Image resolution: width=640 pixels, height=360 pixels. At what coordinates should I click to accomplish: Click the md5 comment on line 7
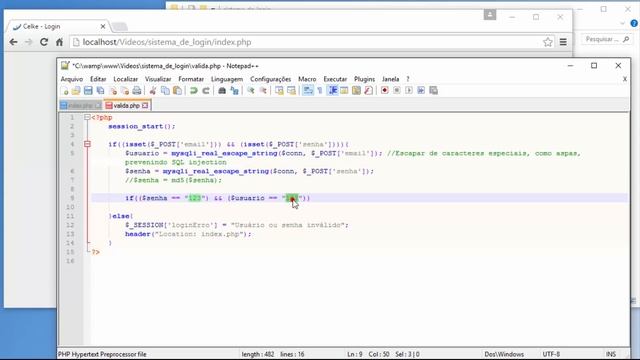[x=173, y=180]
